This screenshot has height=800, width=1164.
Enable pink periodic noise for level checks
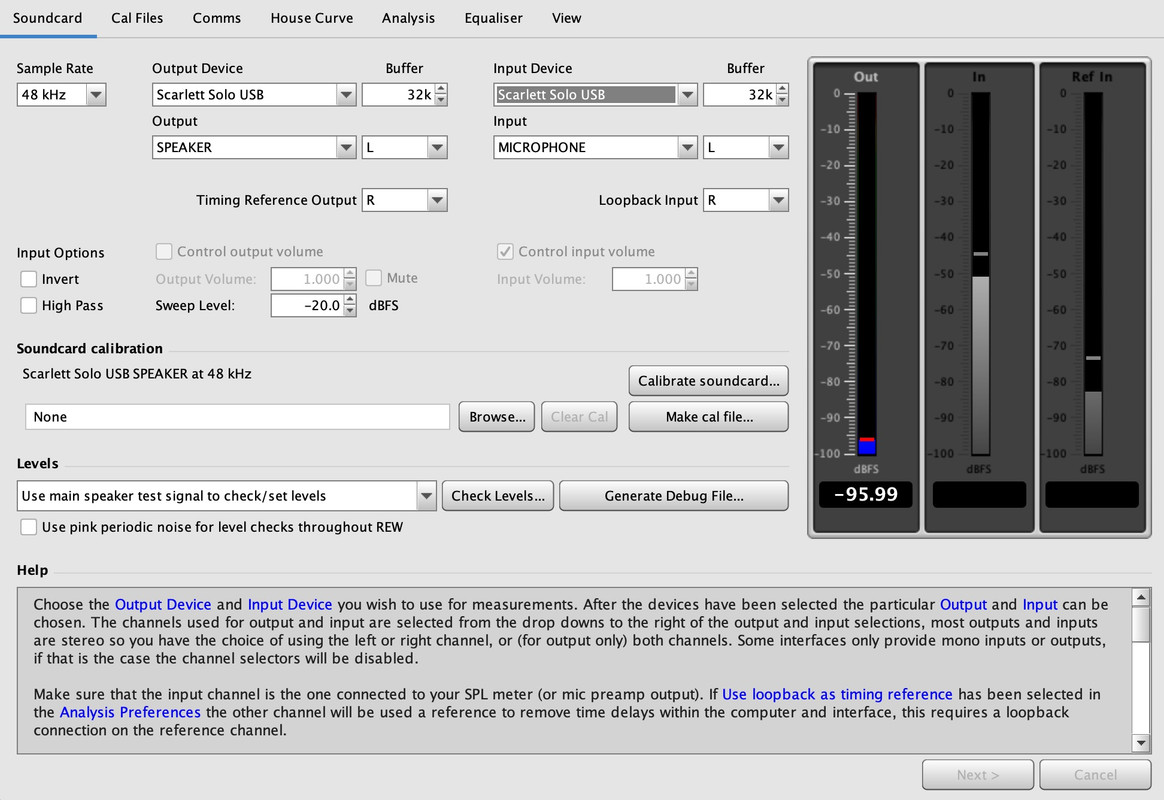coord(28,527)
